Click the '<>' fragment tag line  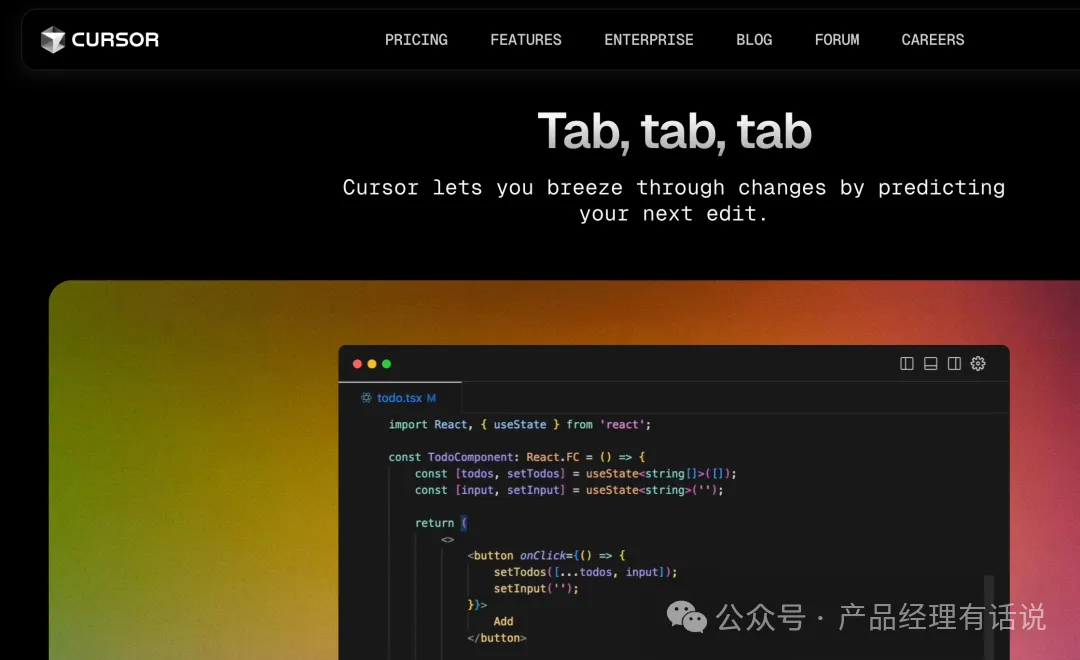(x=448, y=539)
